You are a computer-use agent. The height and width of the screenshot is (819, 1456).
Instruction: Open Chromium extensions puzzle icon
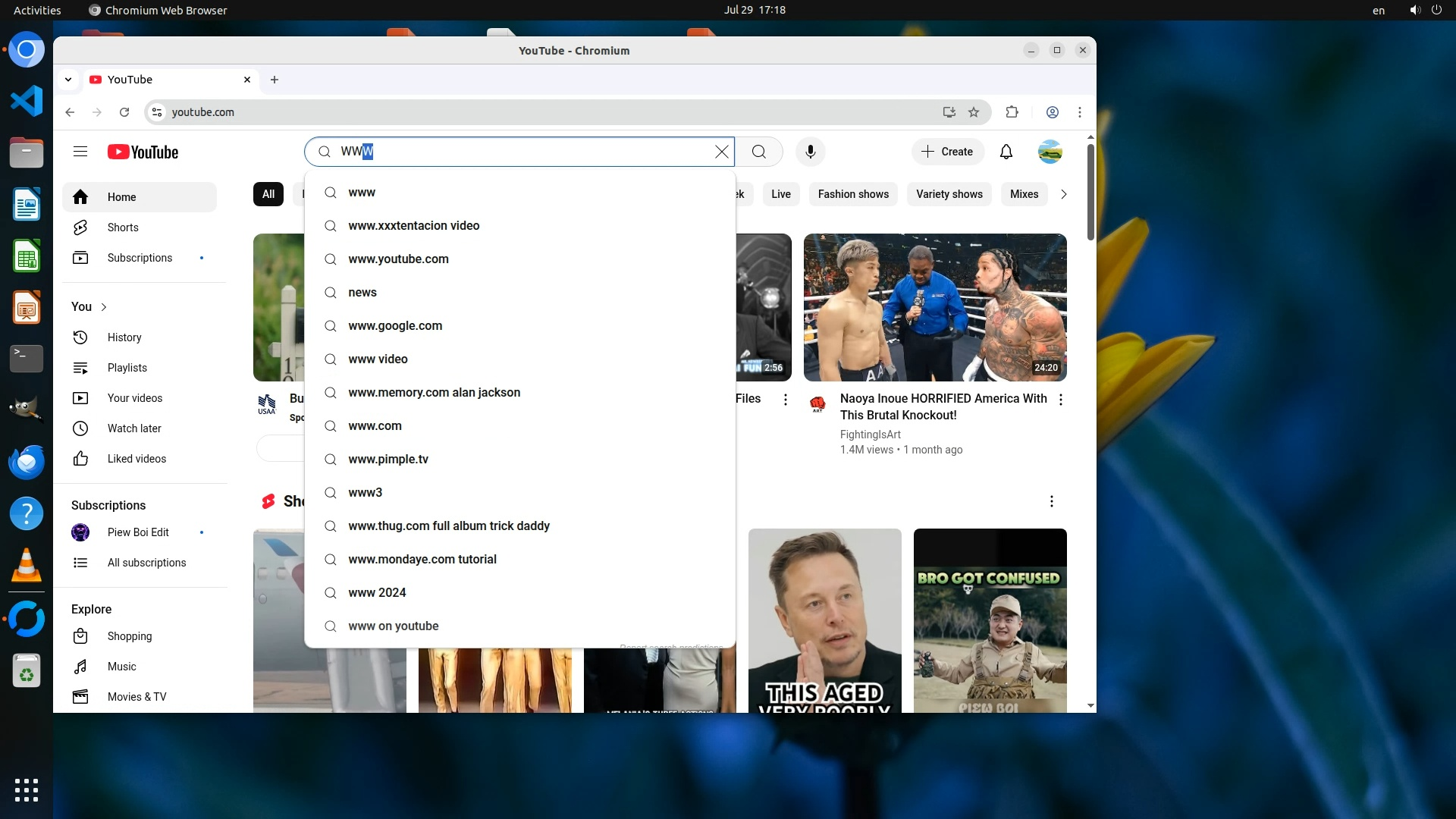click(x=1012, y=112)
